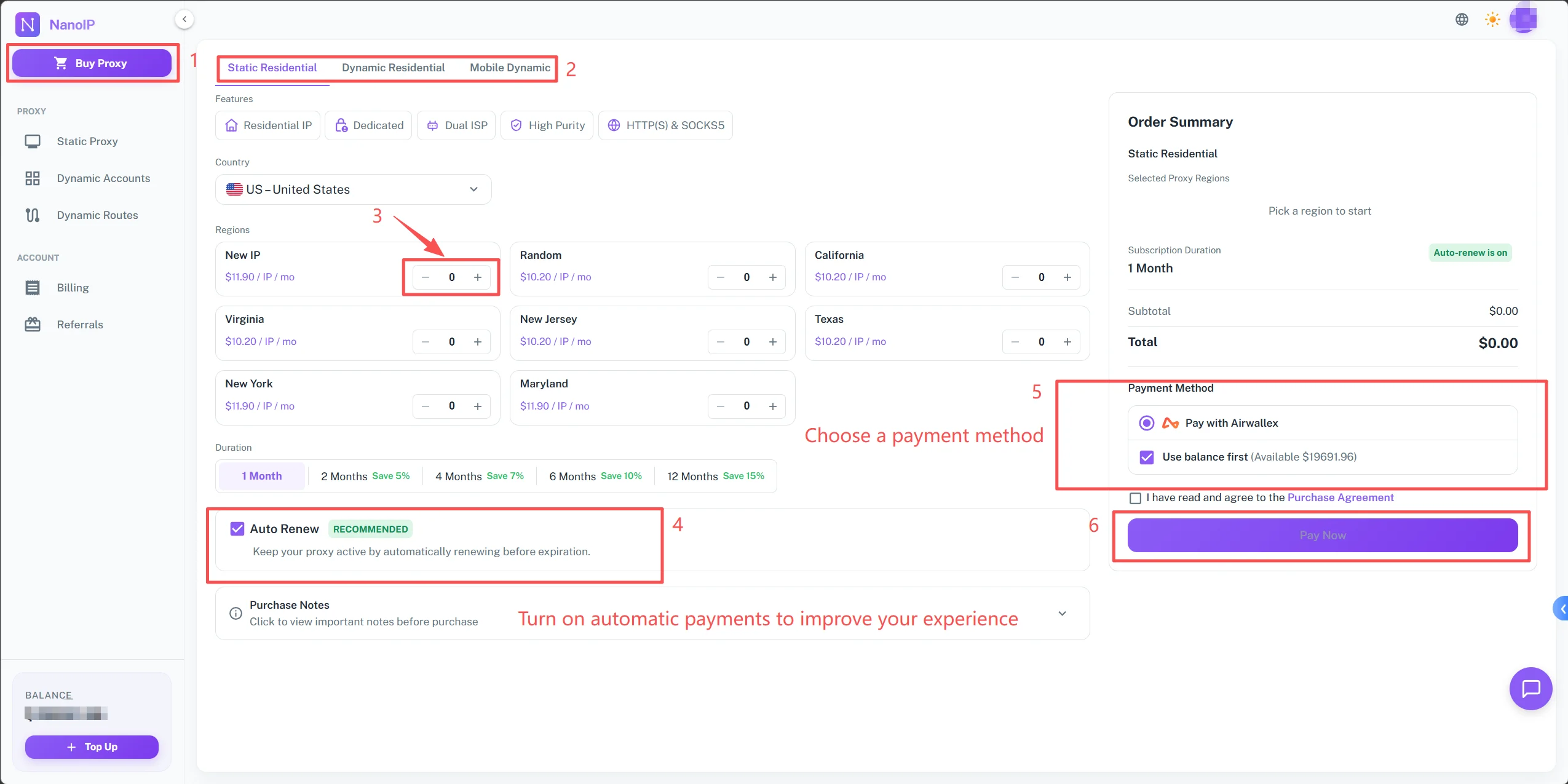Open the language globe icon

click(x=1462, y=20)
